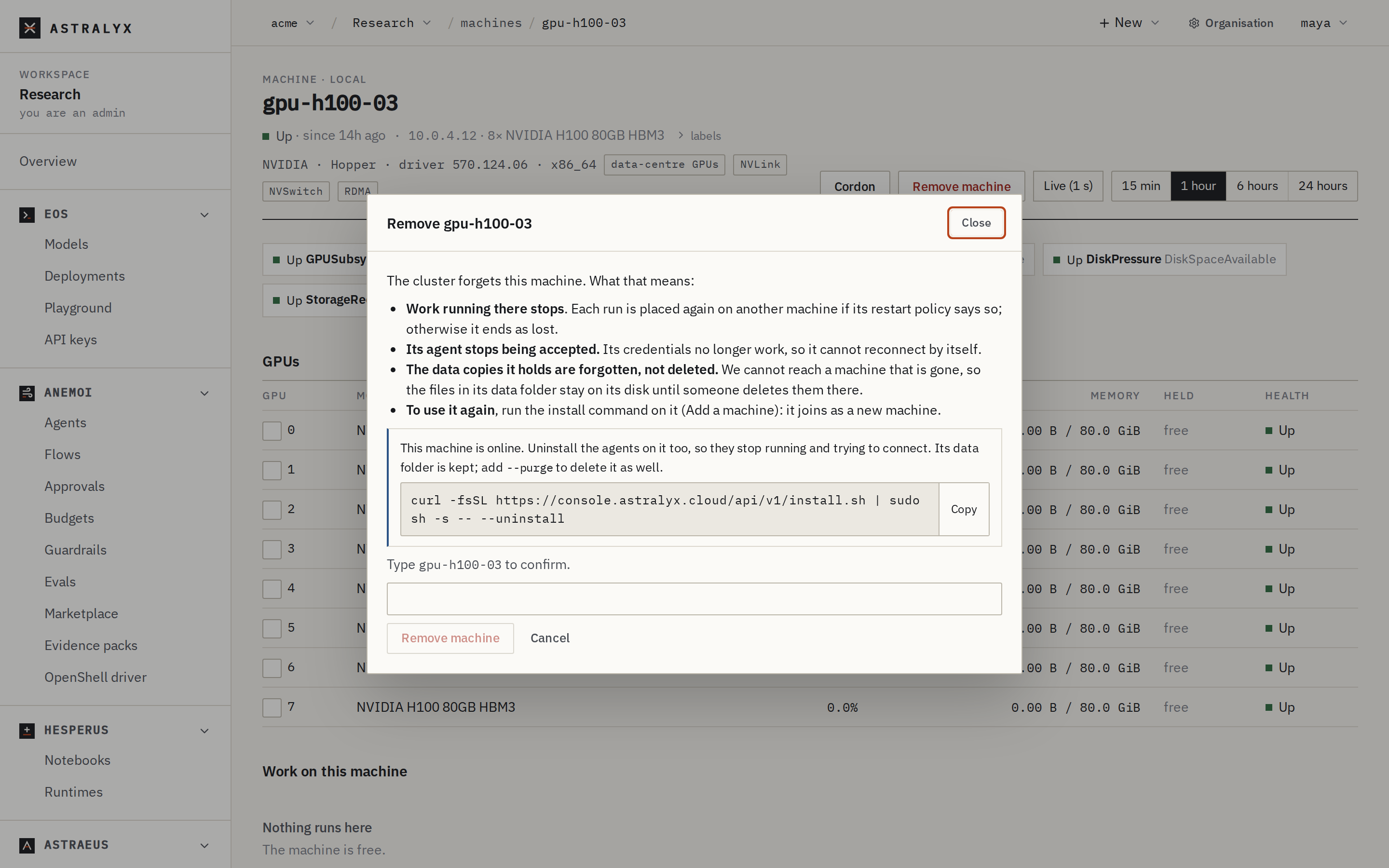
Task: Tick the checkbox for GPU 3
Action: point(272,549)
